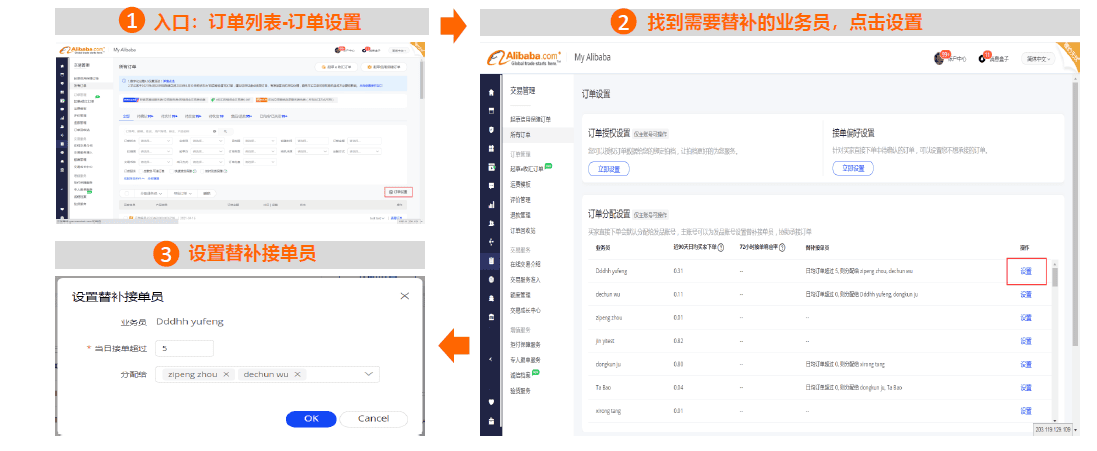Click help icon beside 72小时接单响应率 column
Viewport: 1097px width, 451px height.
781,247
